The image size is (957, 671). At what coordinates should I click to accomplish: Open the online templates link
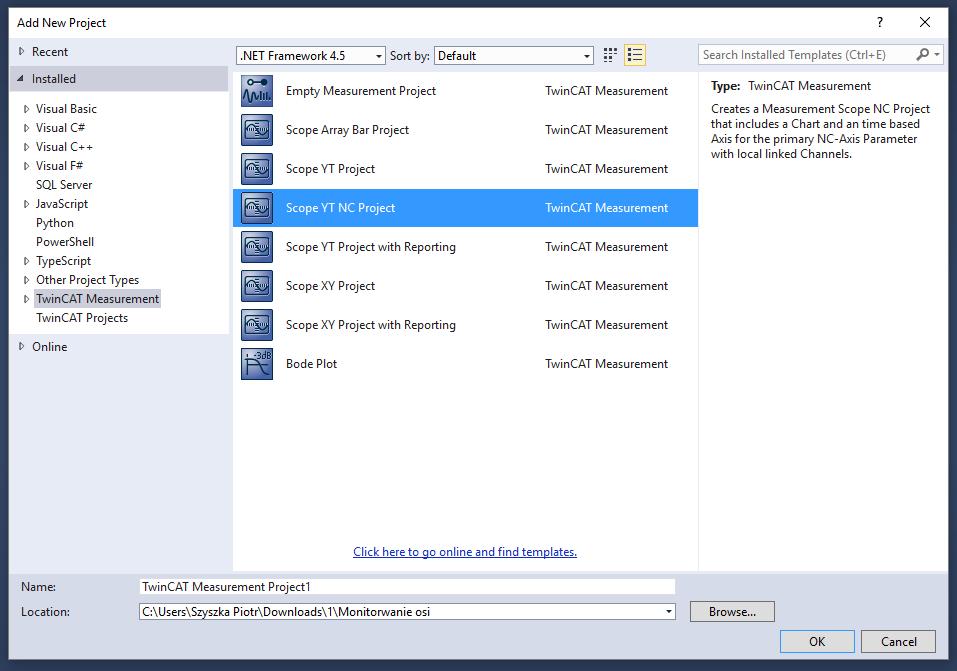[x=465, y=552]
